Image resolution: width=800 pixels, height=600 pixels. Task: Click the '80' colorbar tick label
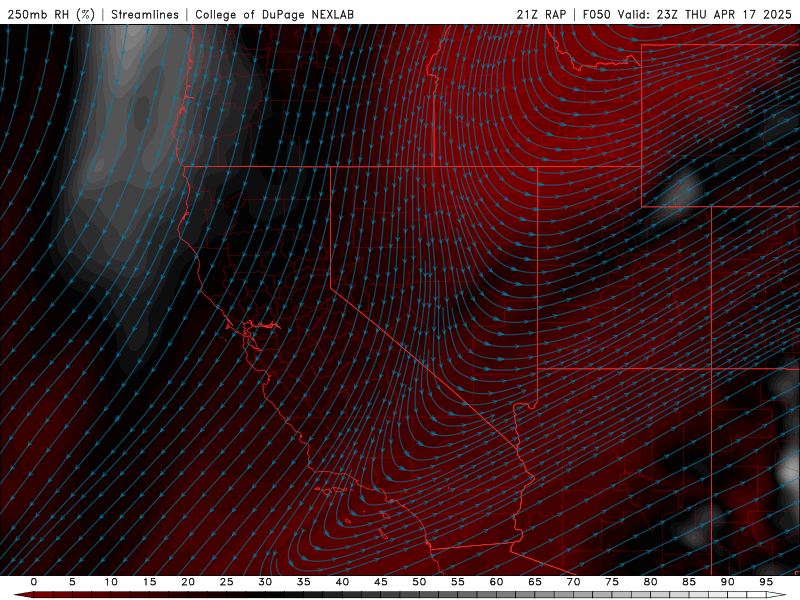coord(650,582)
